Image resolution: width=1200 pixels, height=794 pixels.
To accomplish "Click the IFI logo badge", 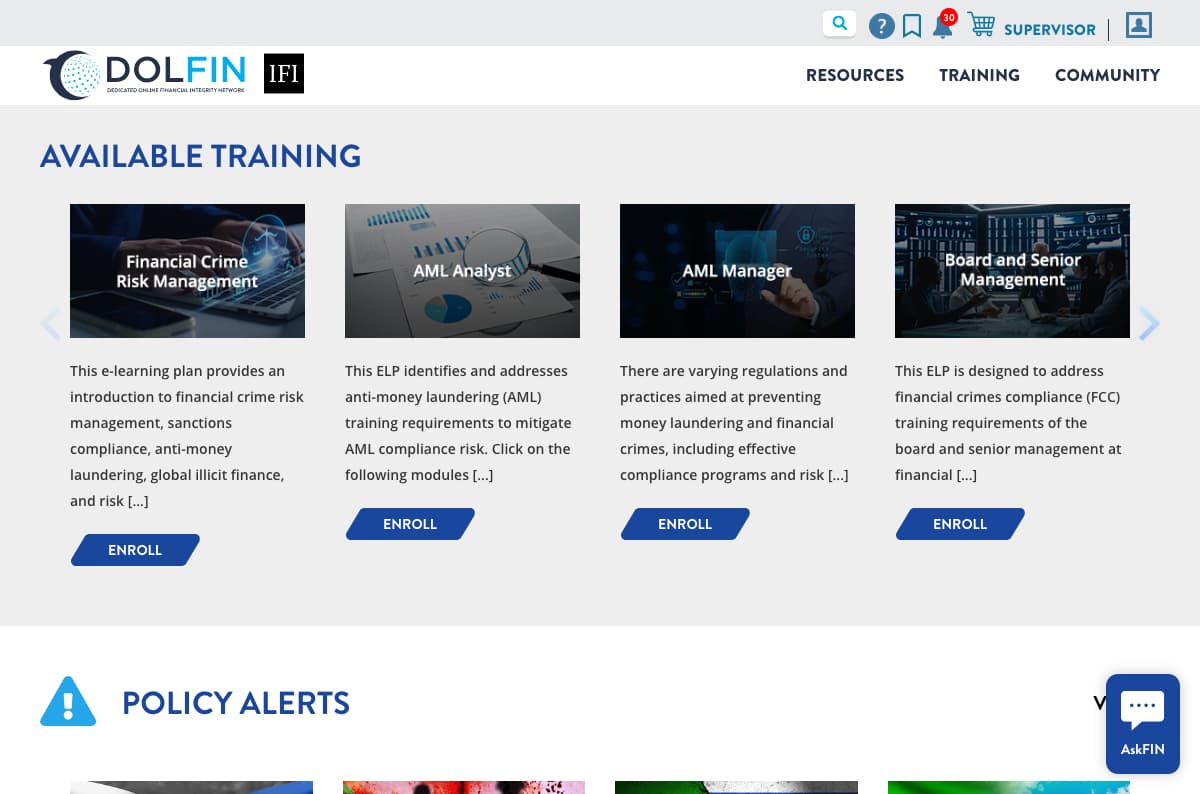I will point(284,73).
